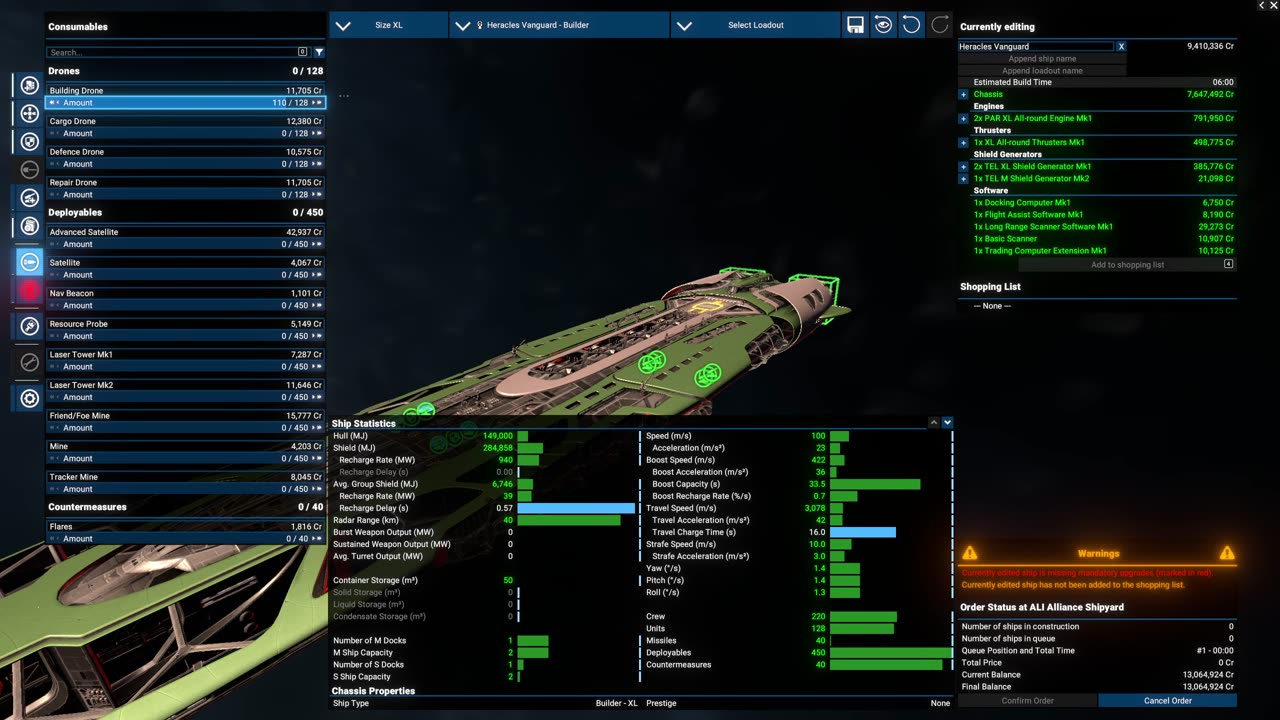The image size is (1280, 720).
Task: Adjust the Building Drone amount slider
Action: [x=185, y=103]
